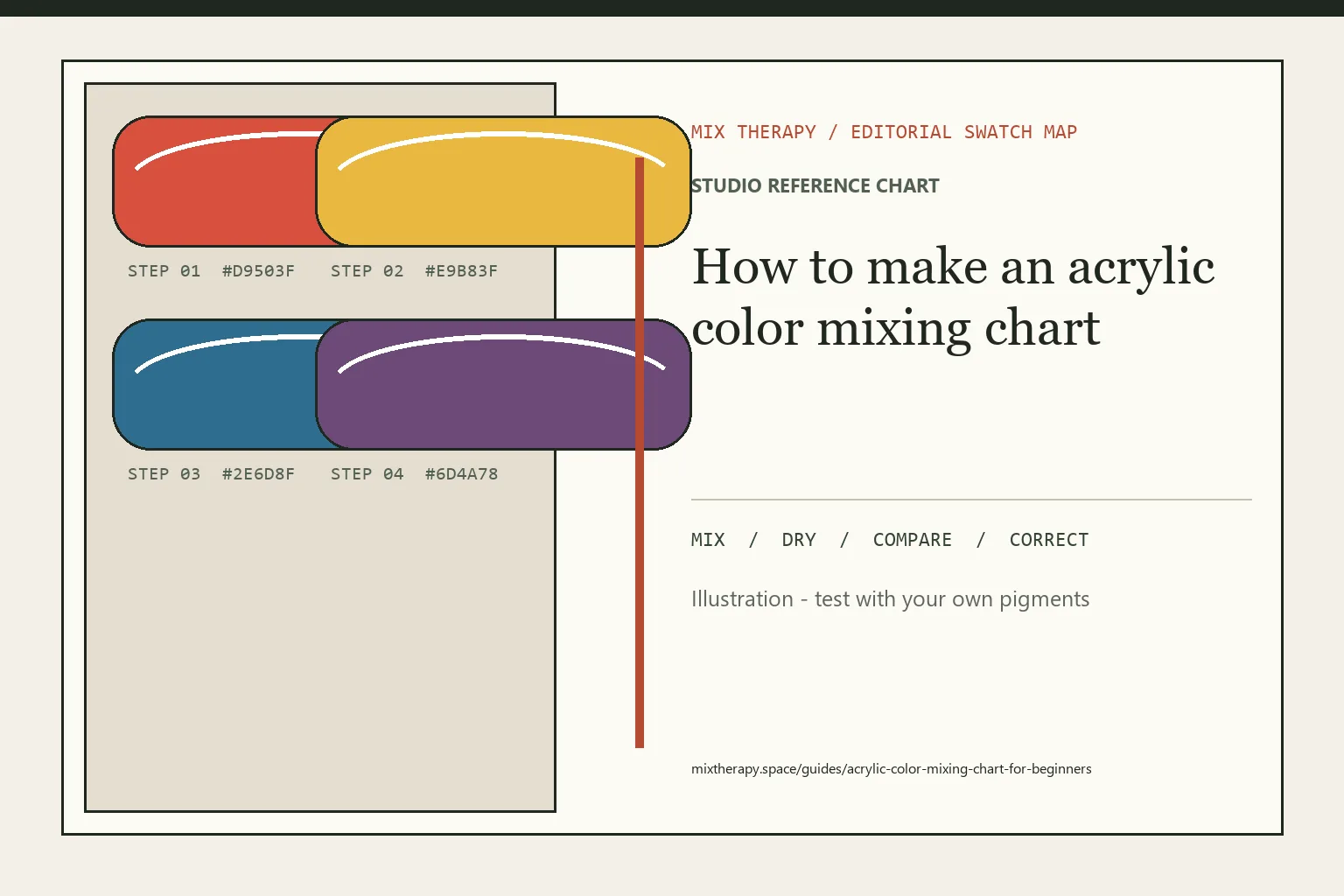Select the hex code #2E6D8F
This screenshot has width=1344, height=896.
pyautogui.click(x=258, y=474)
